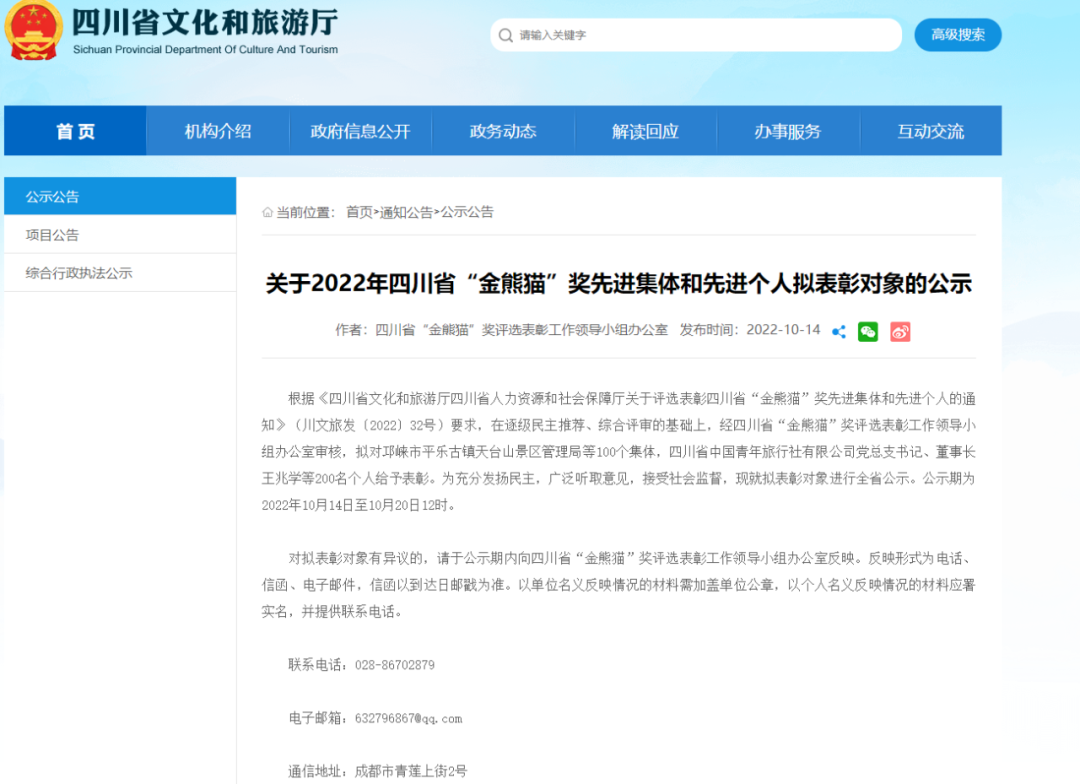
Task: Click the magnifier icon in search box
Action: pos(505,35)
